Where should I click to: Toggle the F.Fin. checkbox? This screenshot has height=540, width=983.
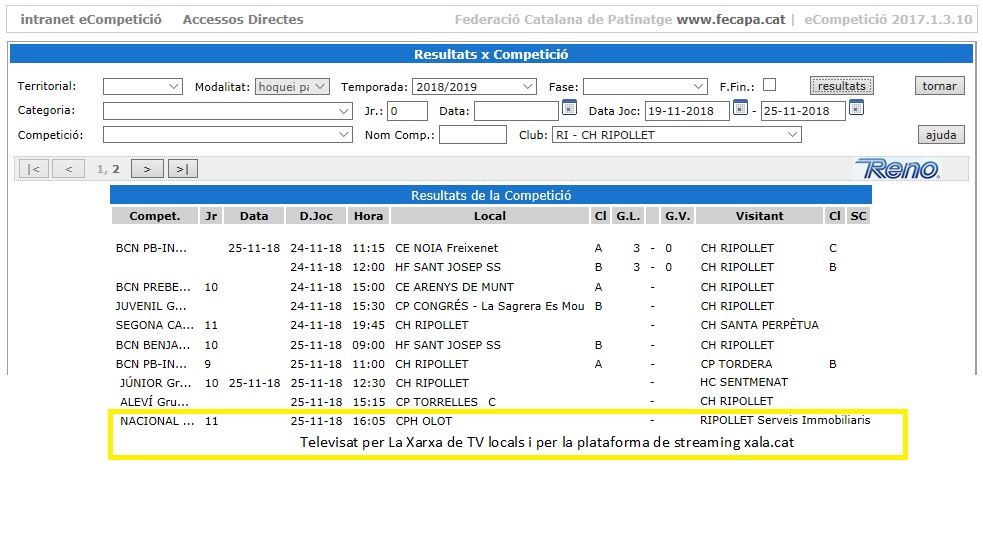pos(769,85)
